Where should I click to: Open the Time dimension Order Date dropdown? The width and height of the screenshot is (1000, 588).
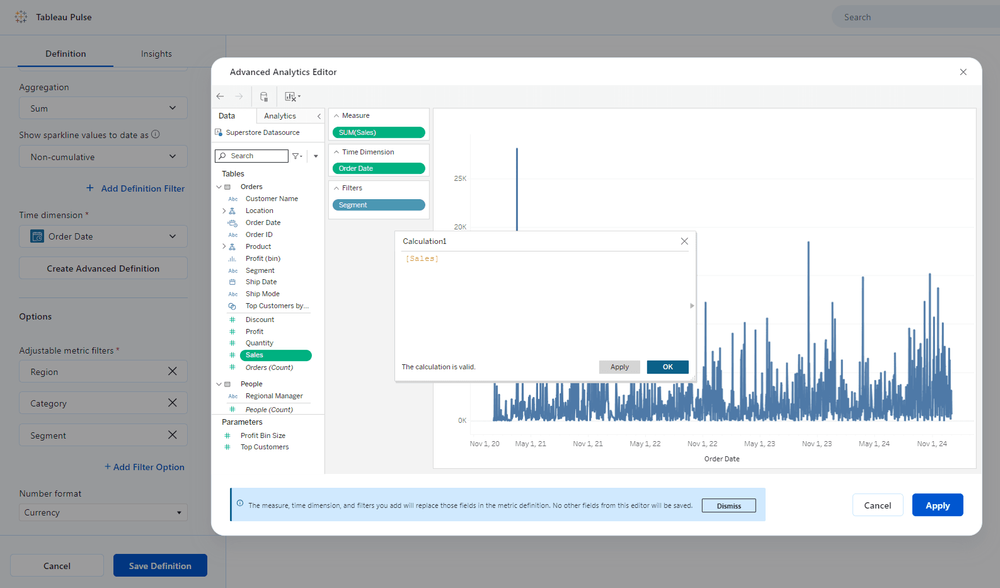(103, 236)
